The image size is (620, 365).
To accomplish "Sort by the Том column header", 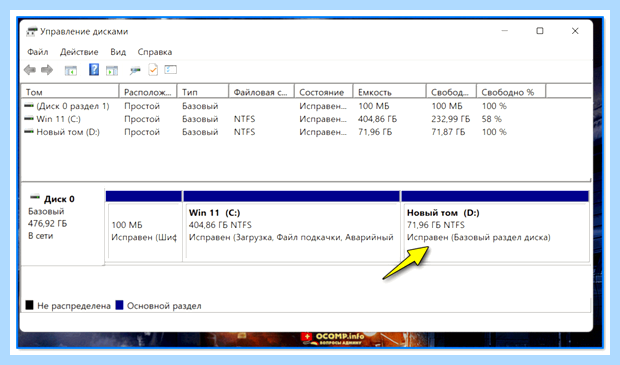I will pos(70,92).
